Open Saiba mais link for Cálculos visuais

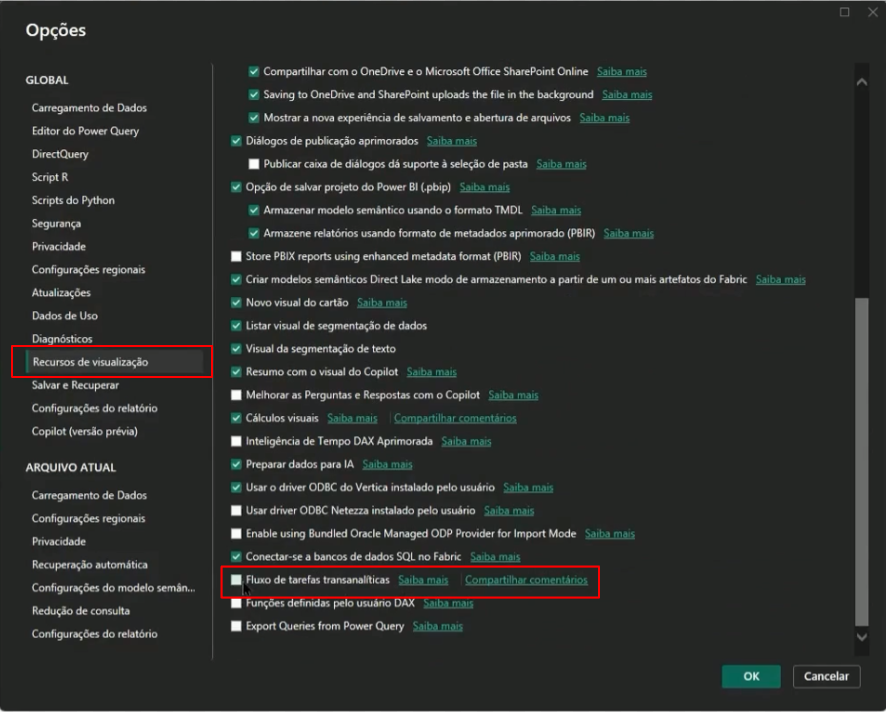tap(352, 418)
